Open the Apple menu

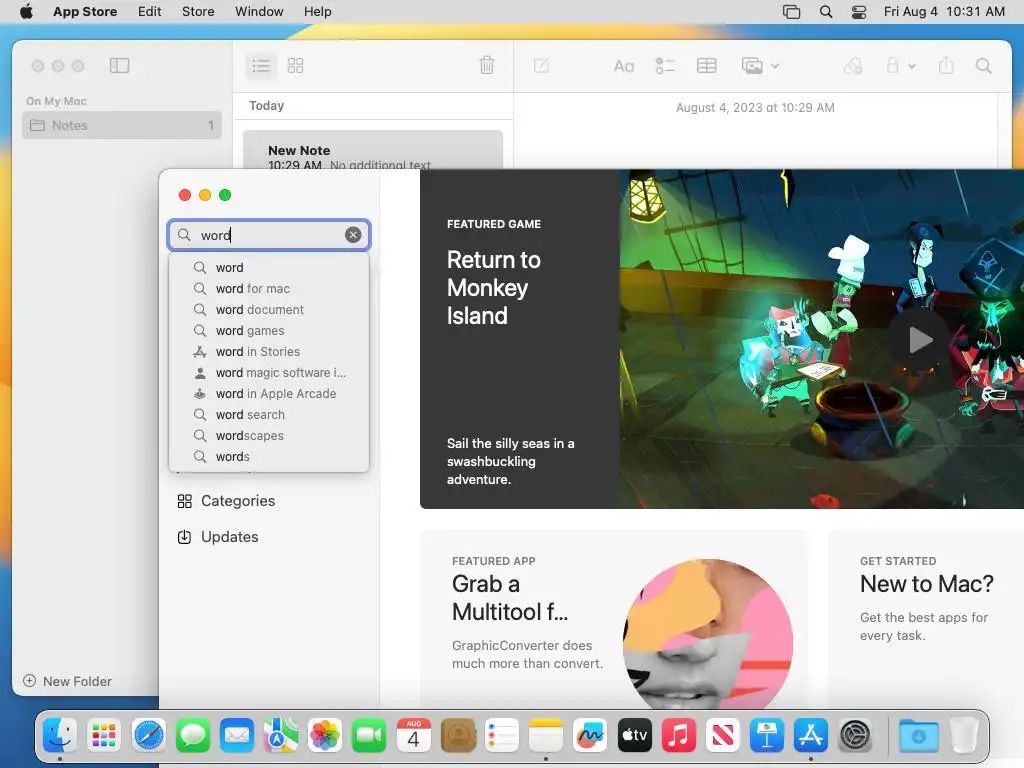point(26,12)
